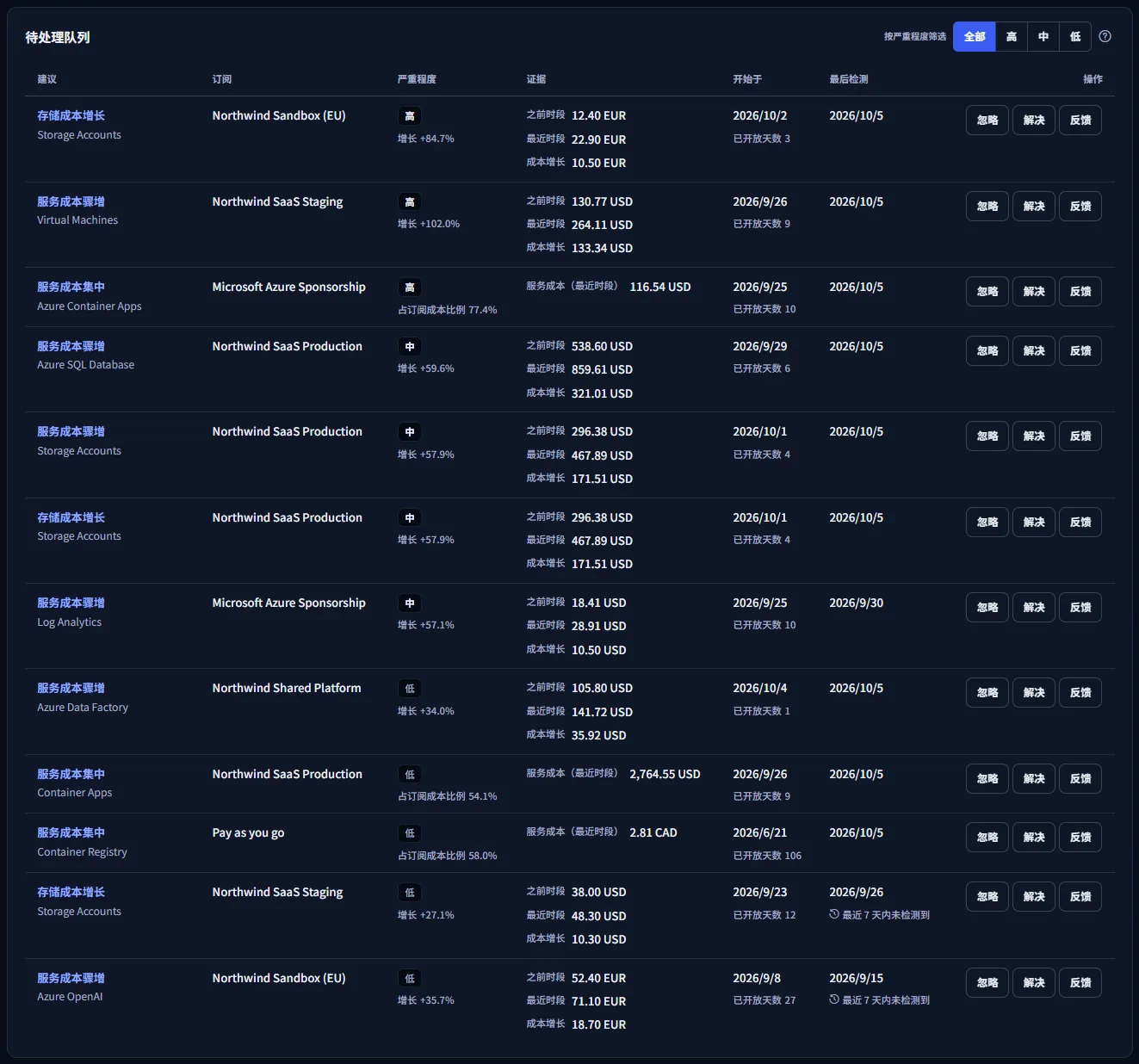The width and height of the screenshot is (1139, 1064).
Task: Select the 增长 +102.0% text
Action: (x=429, y=224)
